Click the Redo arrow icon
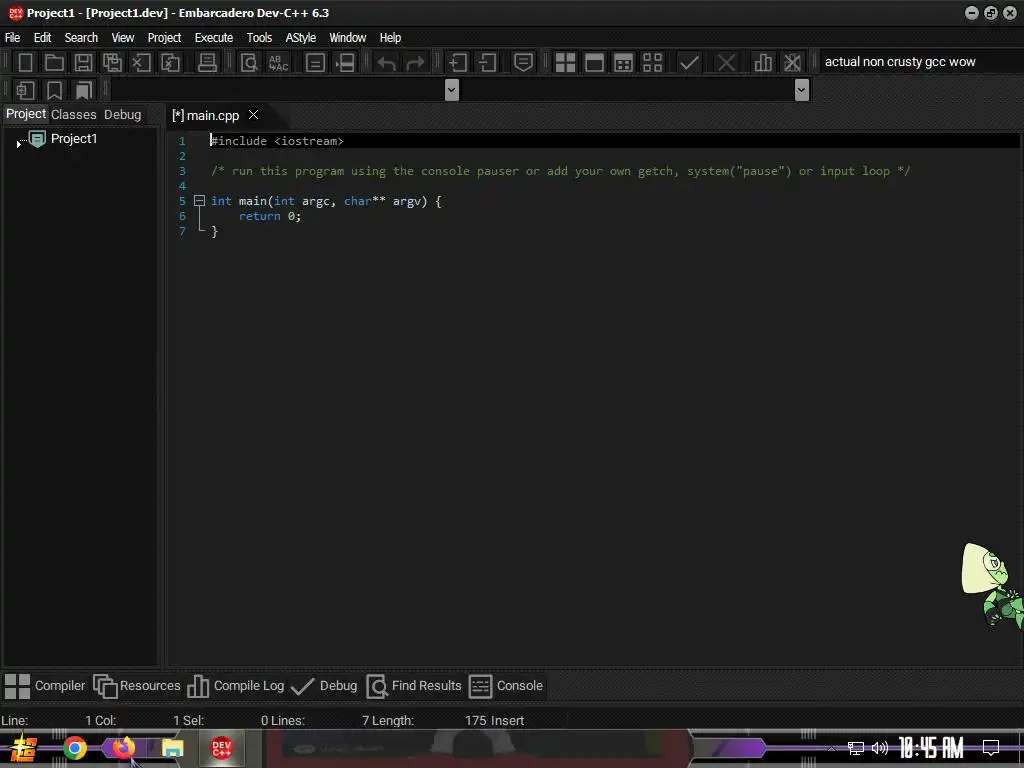The image size is (1024, 768). coord(415,63)
